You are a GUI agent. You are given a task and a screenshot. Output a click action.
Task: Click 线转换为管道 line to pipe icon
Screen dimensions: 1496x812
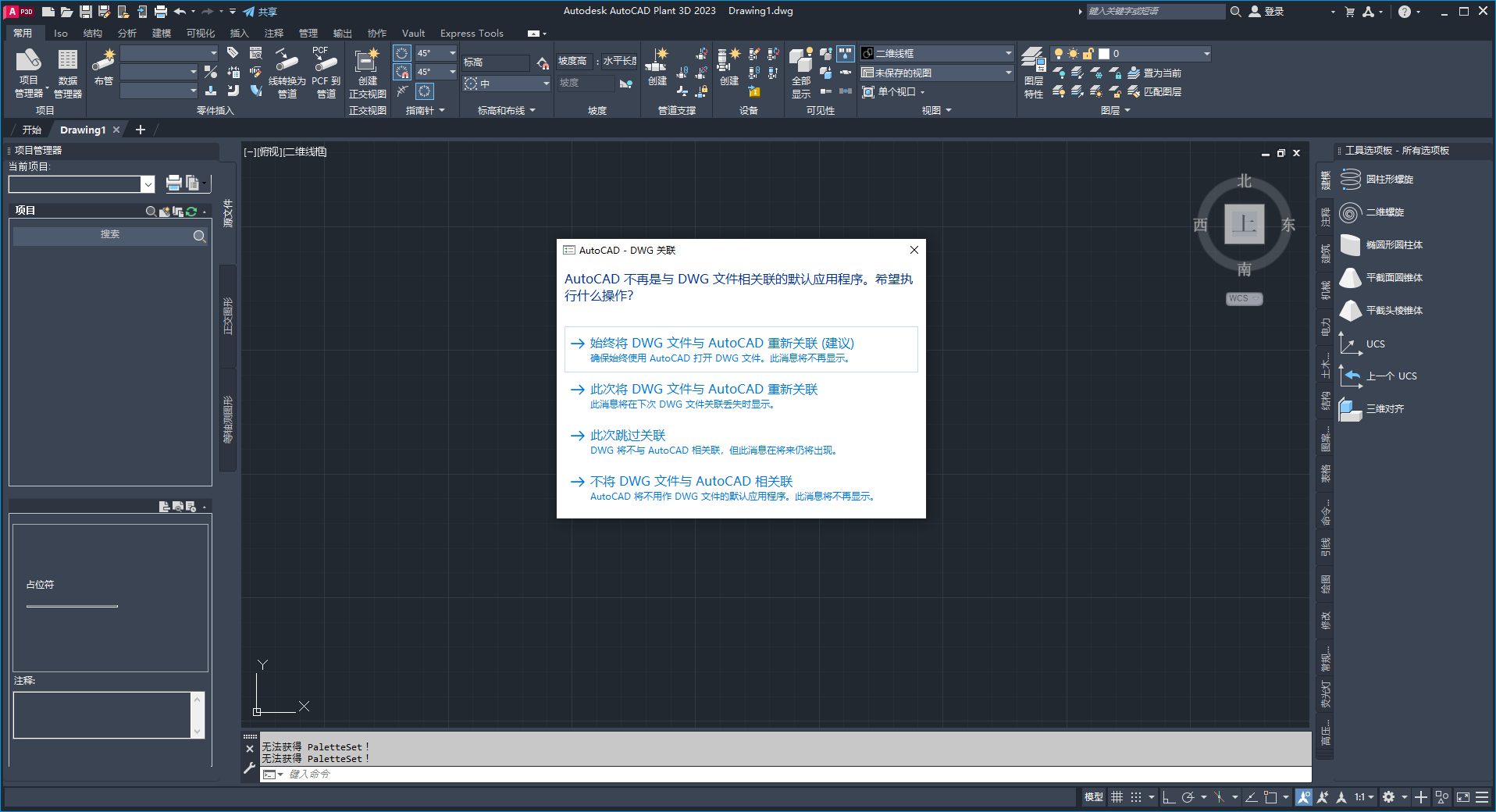tap(287, 72)
